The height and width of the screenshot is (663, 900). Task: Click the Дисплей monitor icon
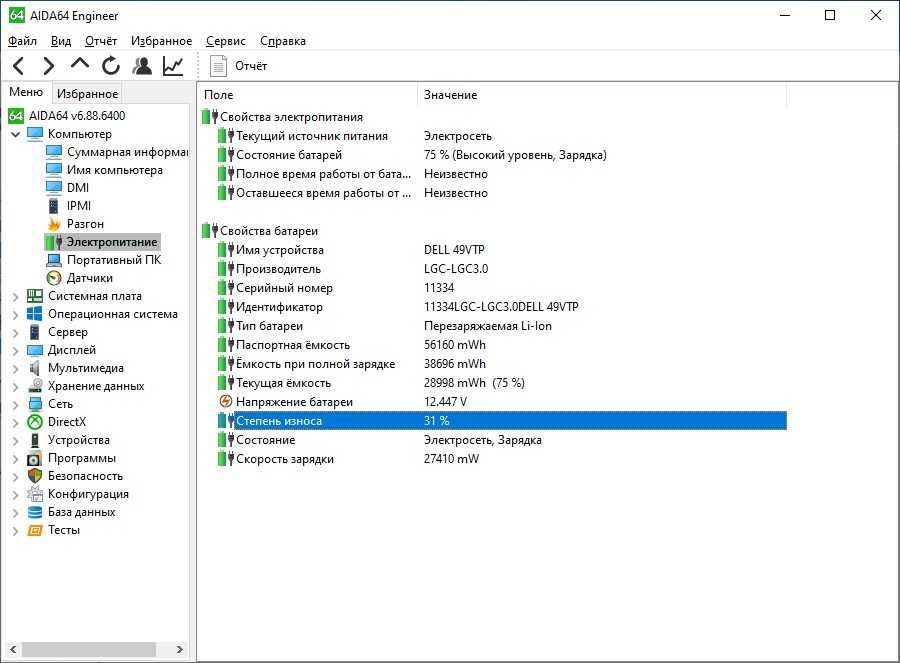click(x=35, y=350)
